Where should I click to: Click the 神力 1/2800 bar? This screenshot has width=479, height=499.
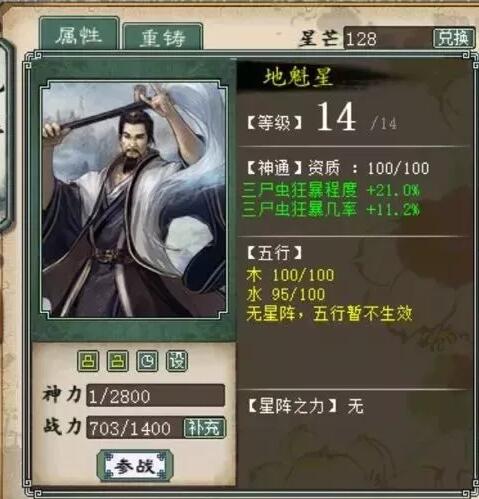[x=156, y=396]
